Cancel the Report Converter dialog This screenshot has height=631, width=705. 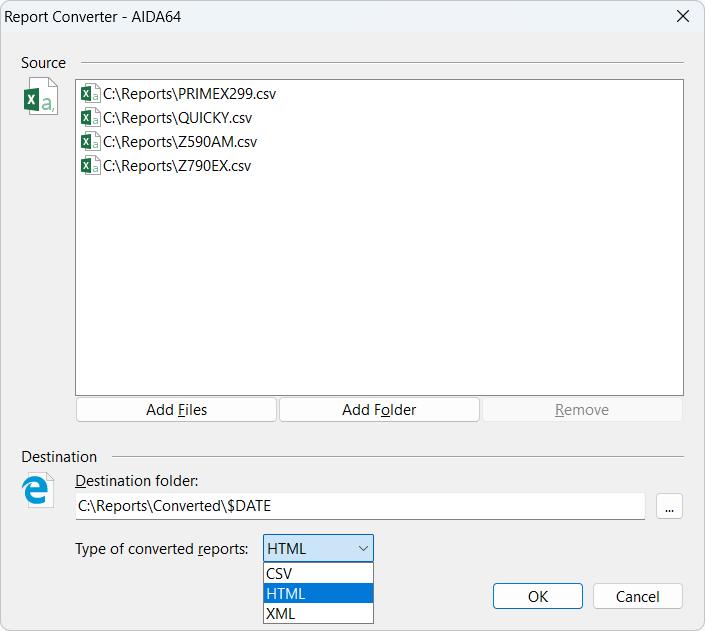[x=637, y=596]
